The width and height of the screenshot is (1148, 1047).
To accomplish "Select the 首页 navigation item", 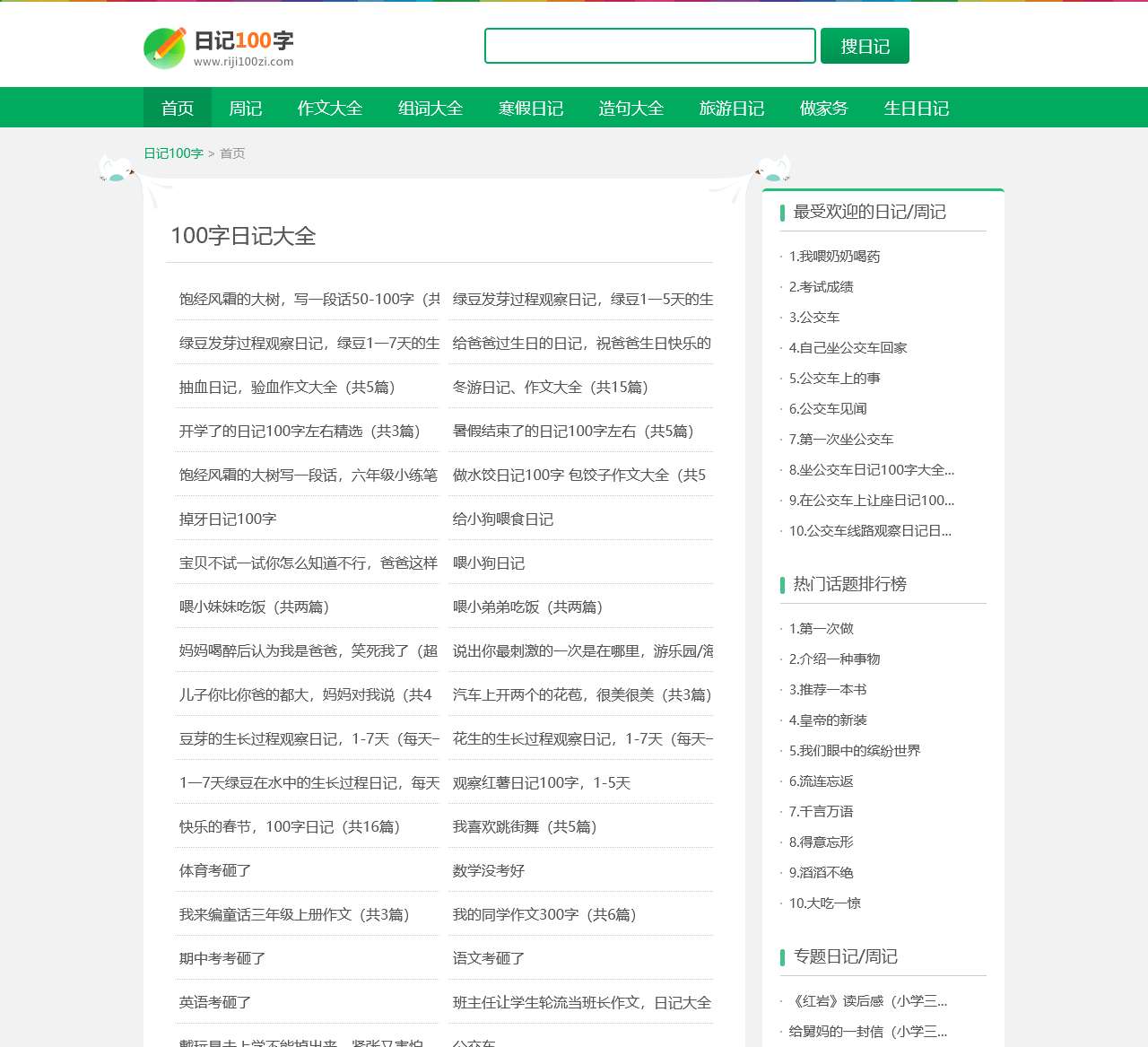I will click(176, 108).
